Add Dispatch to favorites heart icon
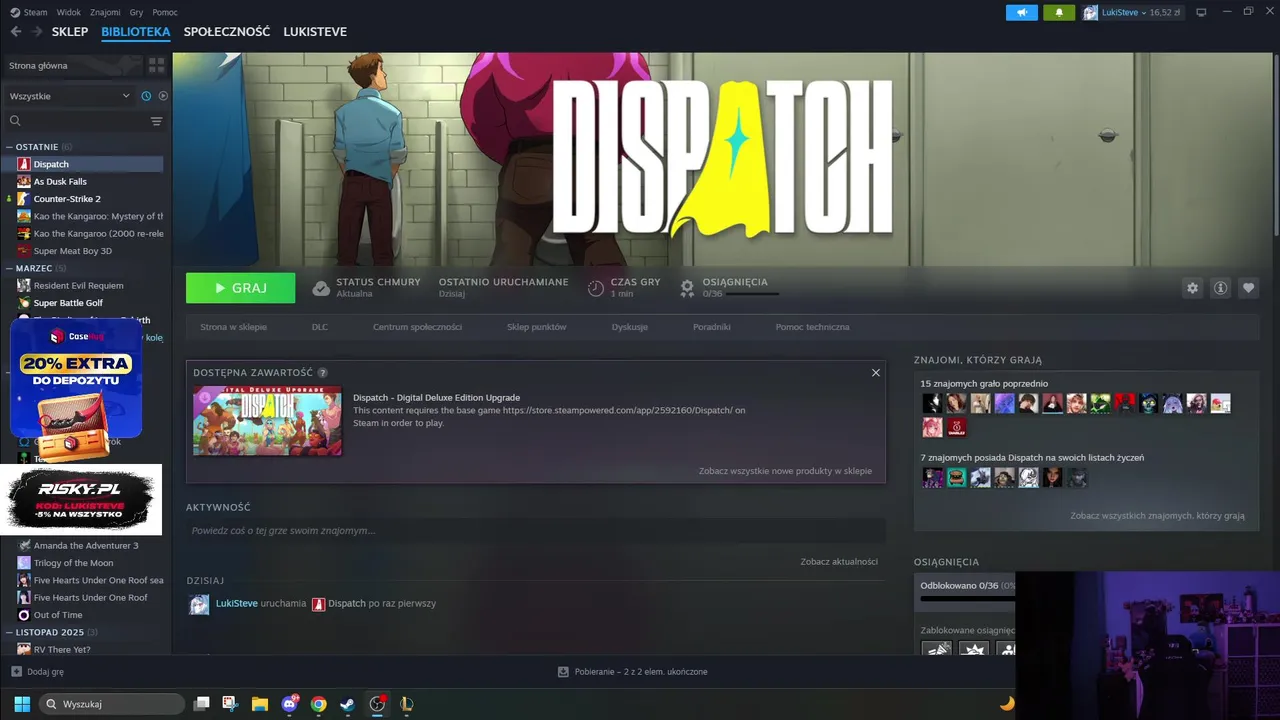The height and width of the screenshot is (720, 1280). tap(1248, 288)
